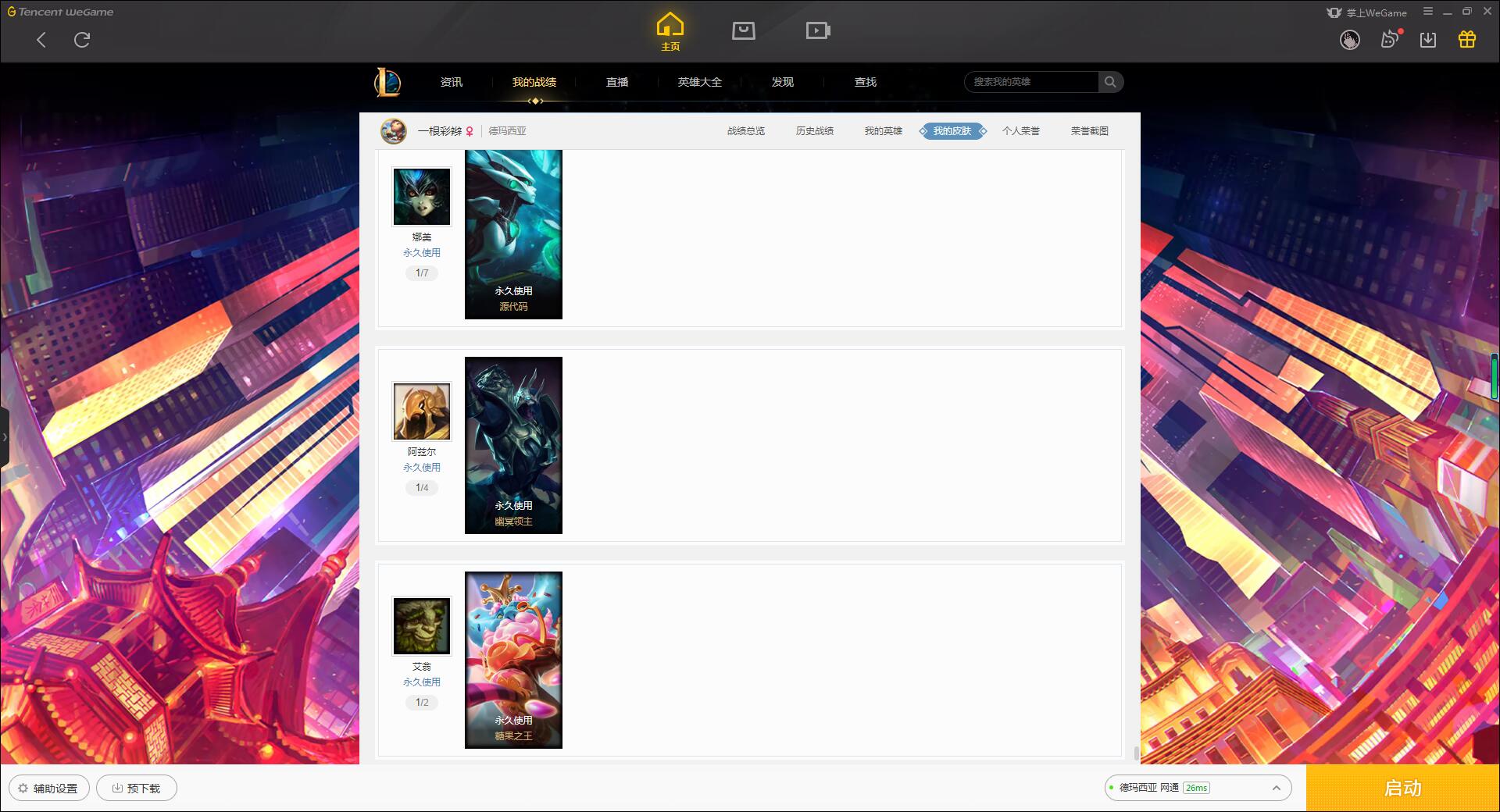
Task: Click the 1/4 skin count badge
Action: (x=422, y=488)
